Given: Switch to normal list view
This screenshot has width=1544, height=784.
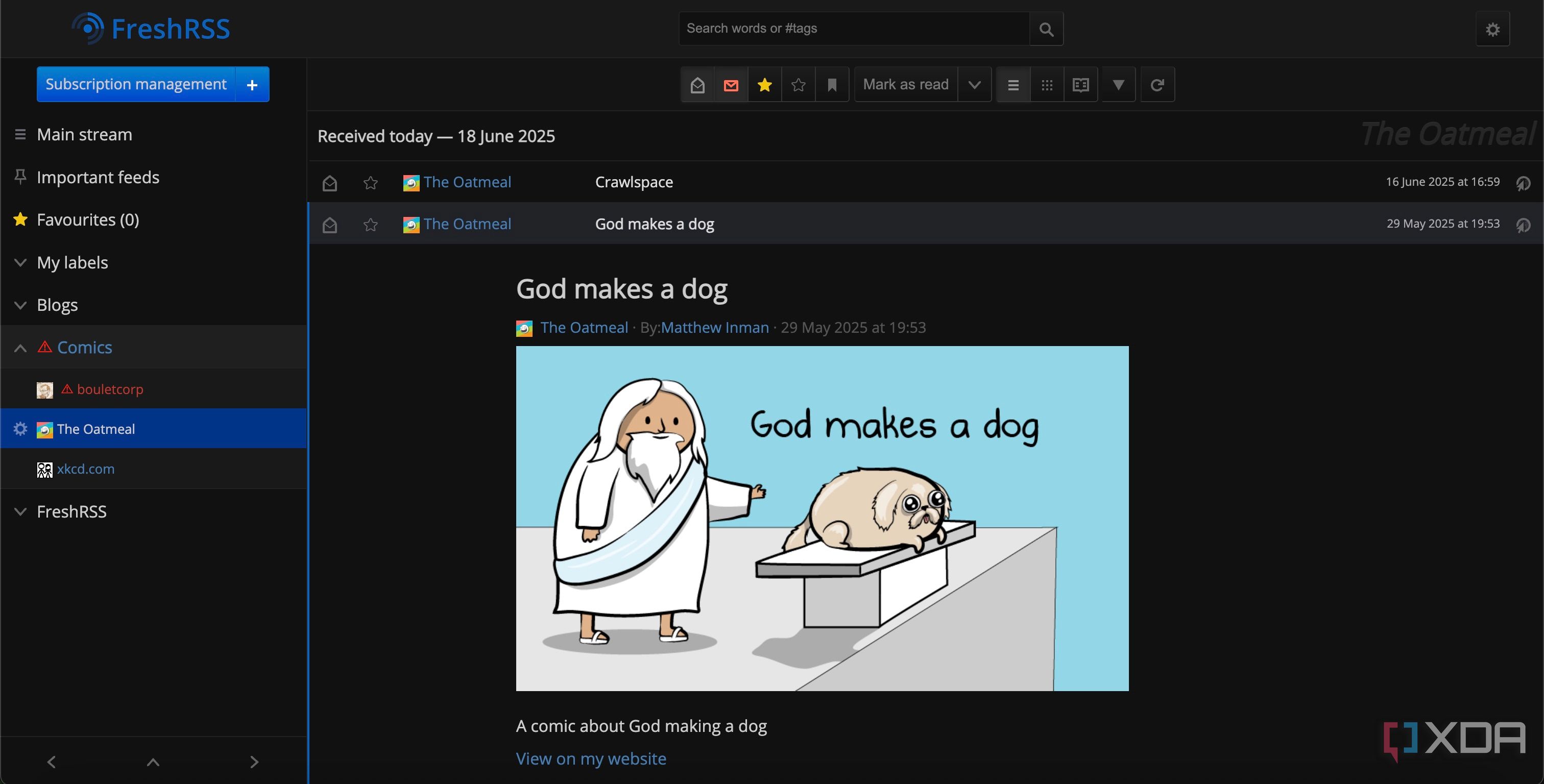Looking at the screenshot, I should (1013, 85).
